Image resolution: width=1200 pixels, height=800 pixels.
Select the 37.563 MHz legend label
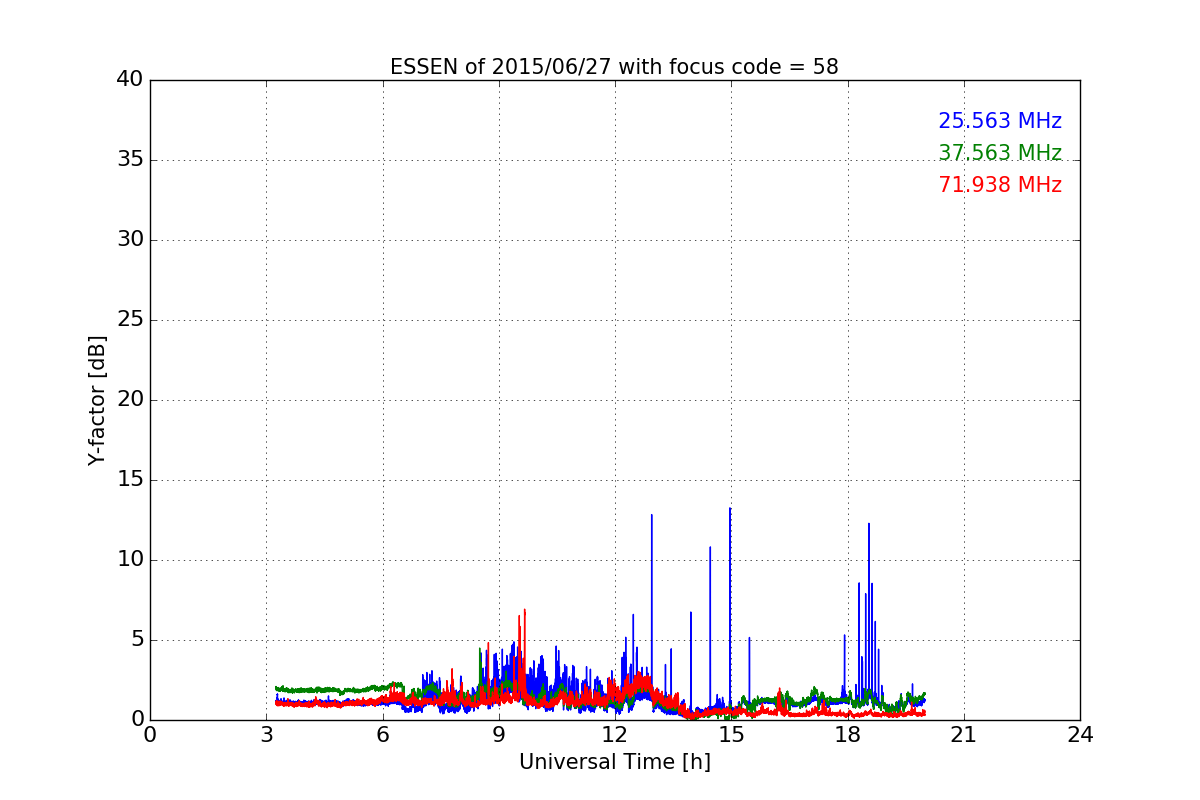click(x=1000, y=153)
